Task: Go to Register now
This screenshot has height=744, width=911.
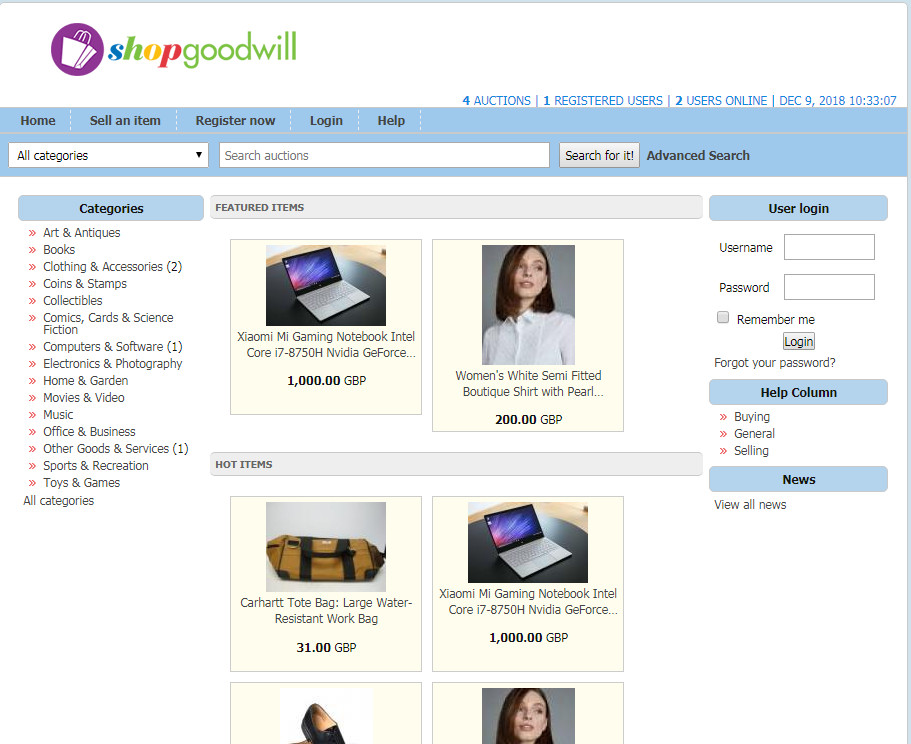Action: point(235,120)
